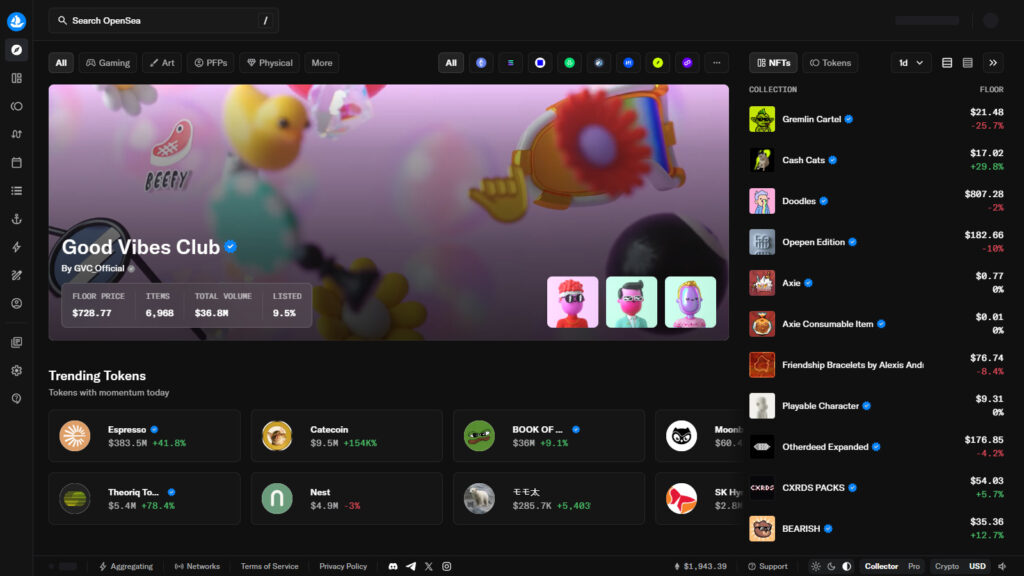Select the Physical category tab
This screenshot has height=576, width=1024.
tap(270, 63)
